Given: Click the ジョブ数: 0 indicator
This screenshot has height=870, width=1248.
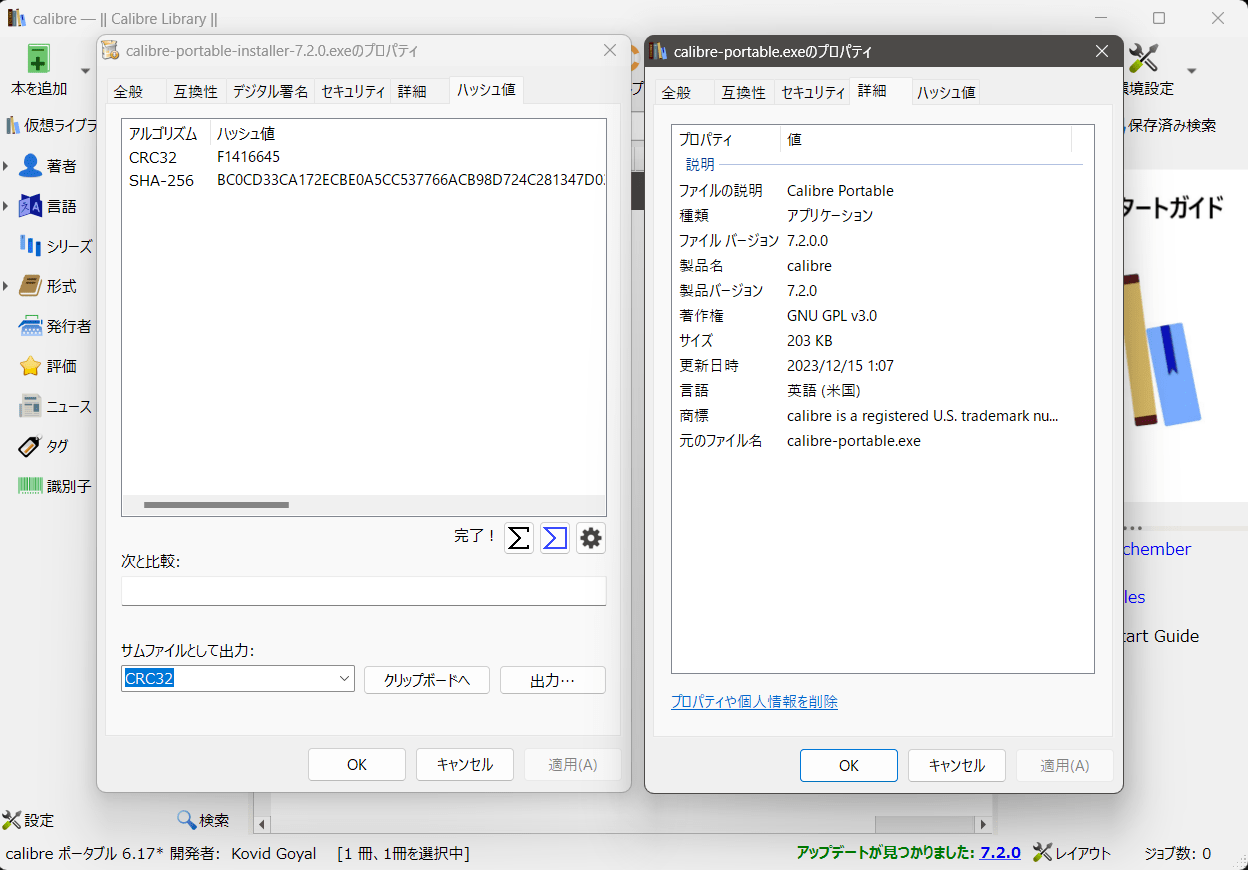Looking at the screenshot, I should (1177, 853).
